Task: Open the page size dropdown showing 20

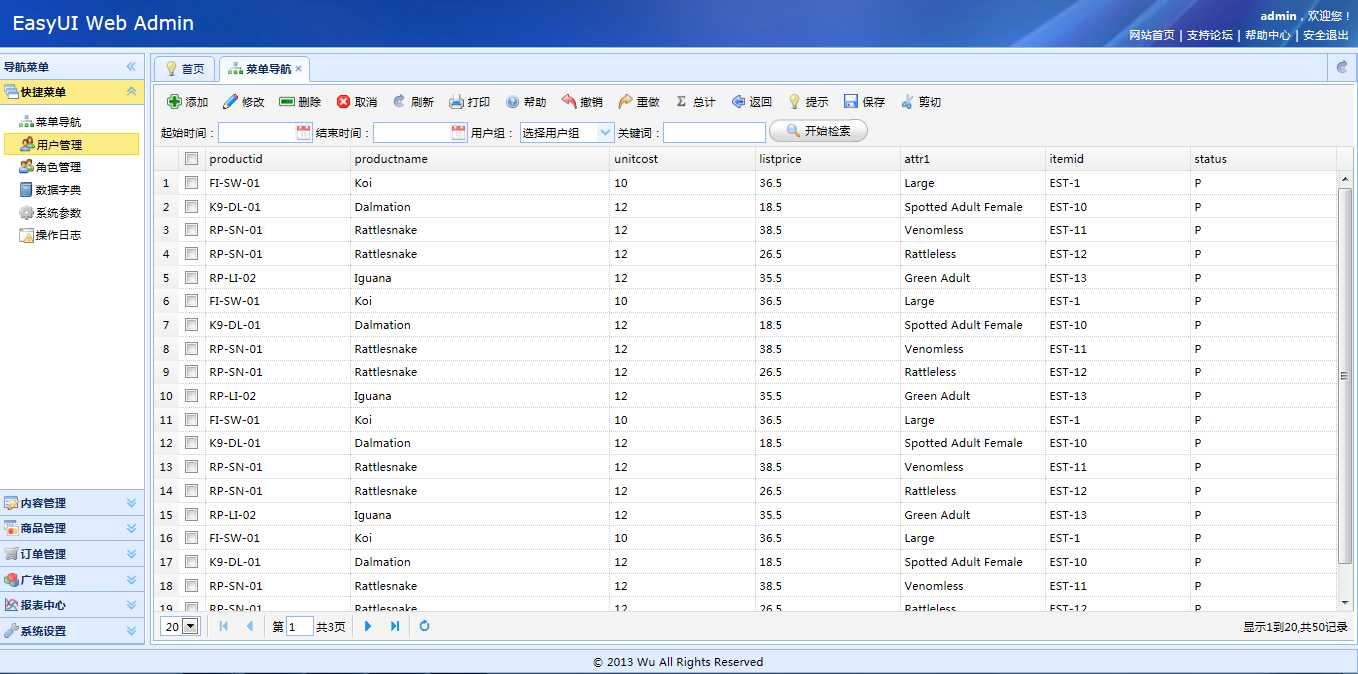Action: (x=190, y=626)
